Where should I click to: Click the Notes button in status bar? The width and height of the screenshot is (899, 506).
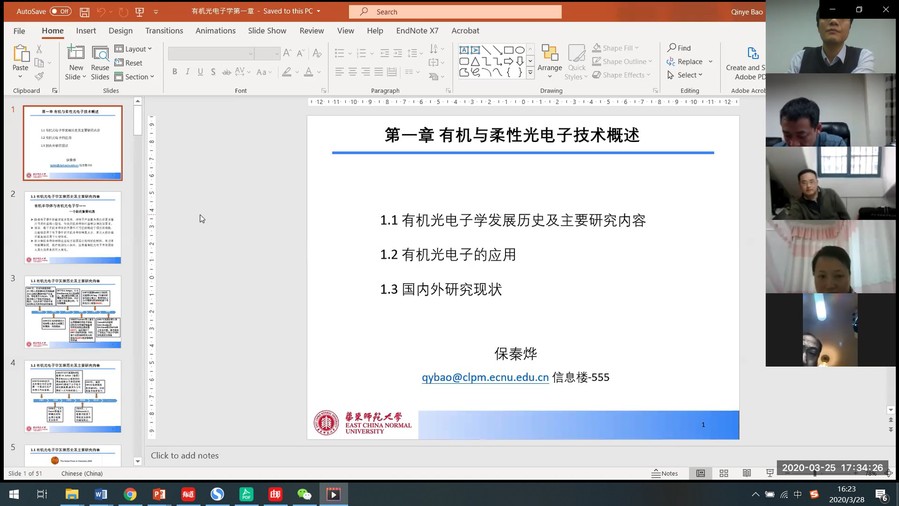(x=664, y=473)
